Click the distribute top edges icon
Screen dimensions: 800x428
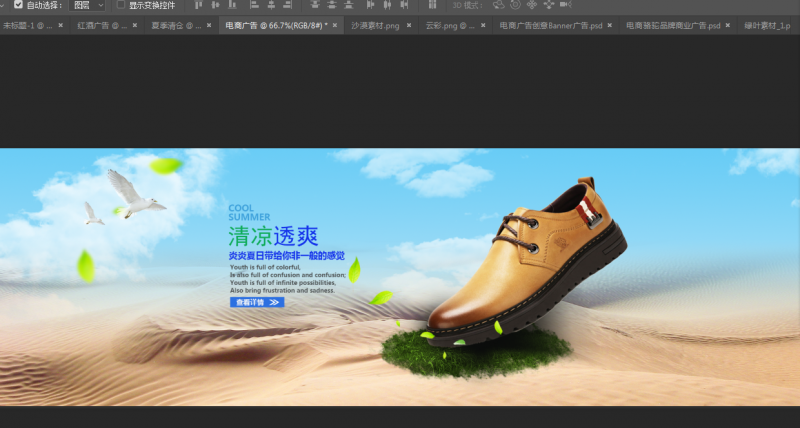(314, 5)
